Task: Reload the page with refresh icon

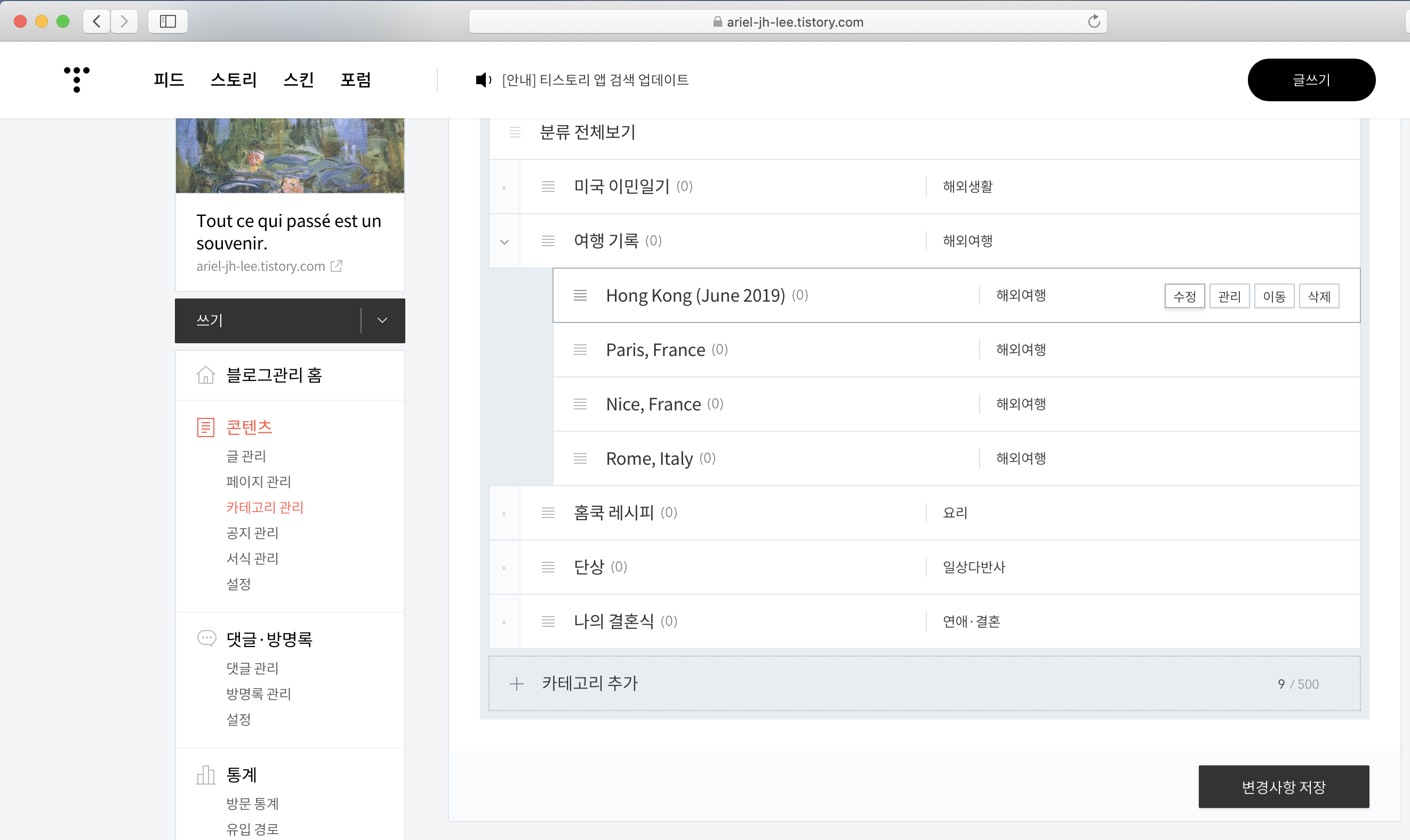Action: 1093,21
